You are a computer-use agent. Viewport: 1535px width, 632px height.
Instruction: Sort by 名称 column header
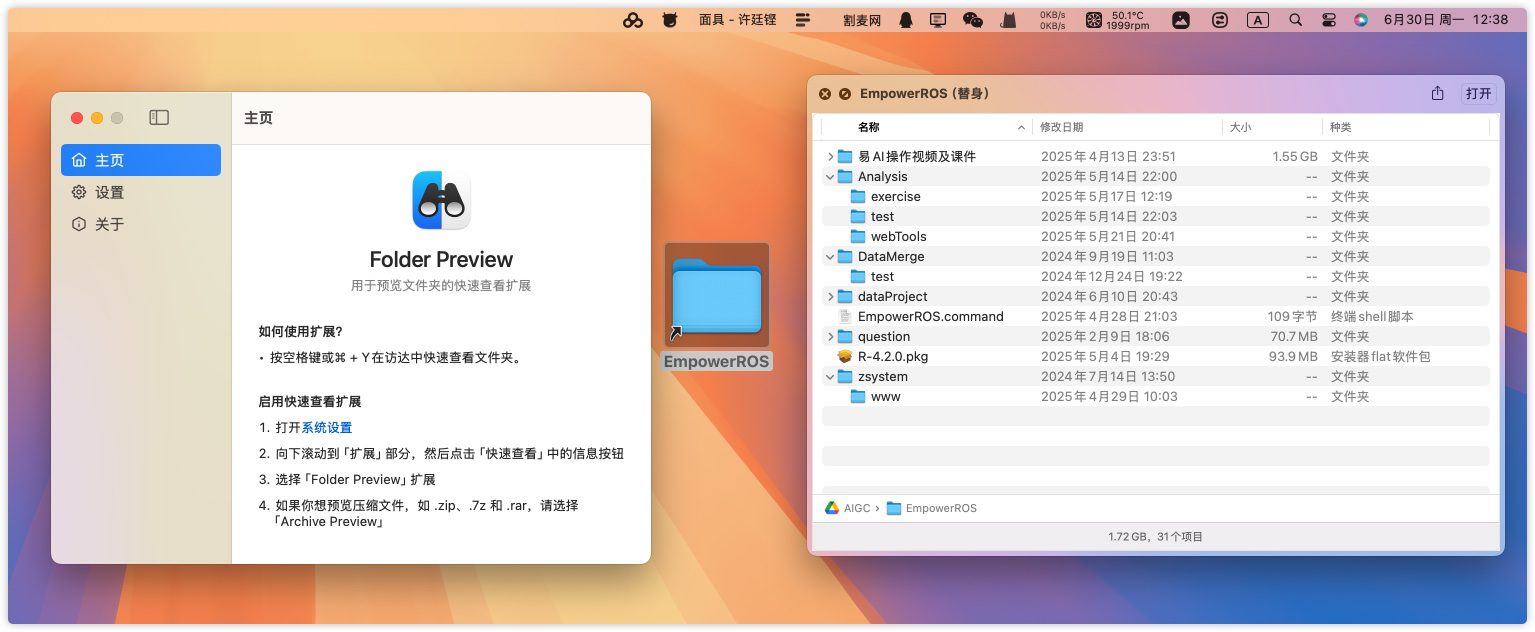868,127
